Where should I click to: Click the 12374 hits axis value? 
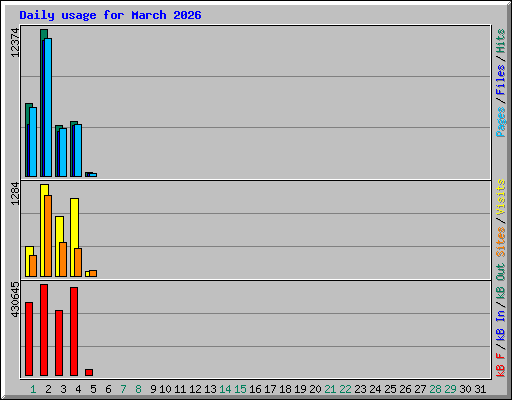[15, 43]
